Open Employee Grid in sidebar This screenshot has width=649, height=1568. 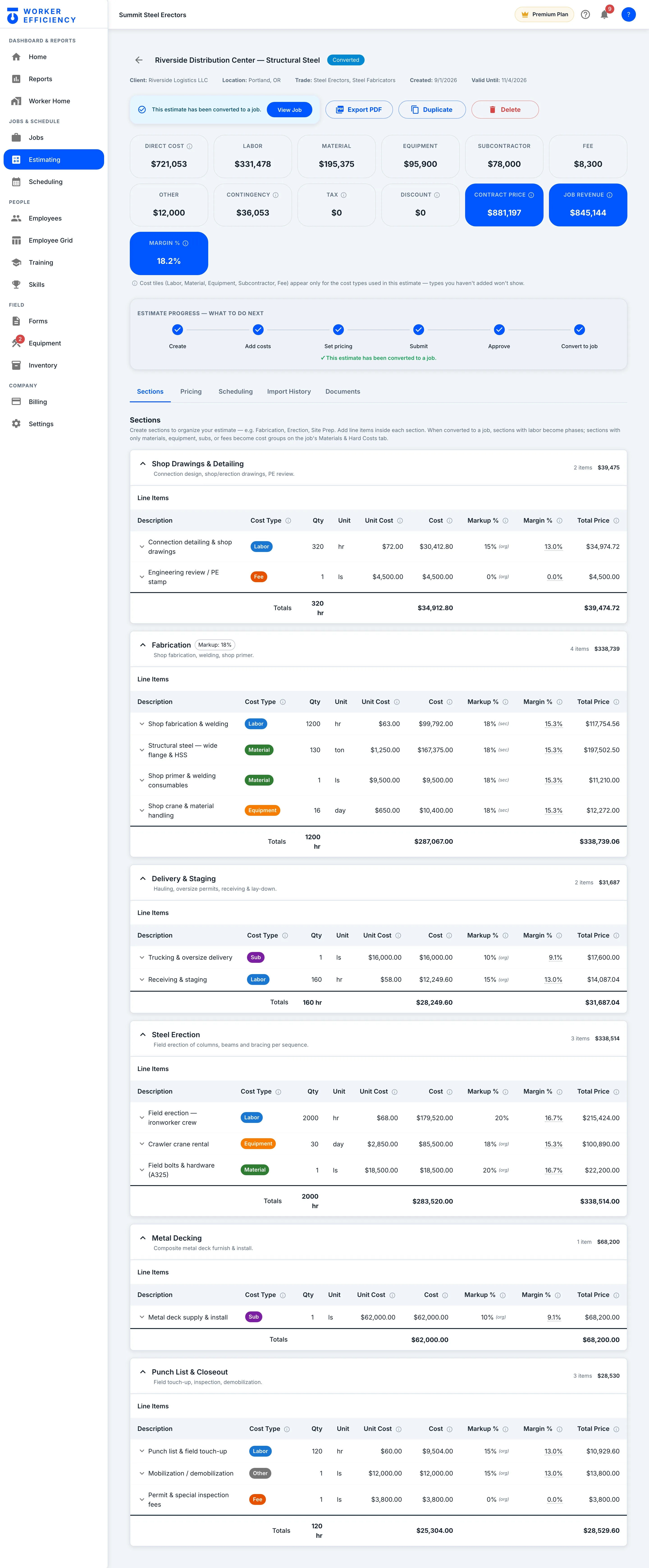point(54,240)
